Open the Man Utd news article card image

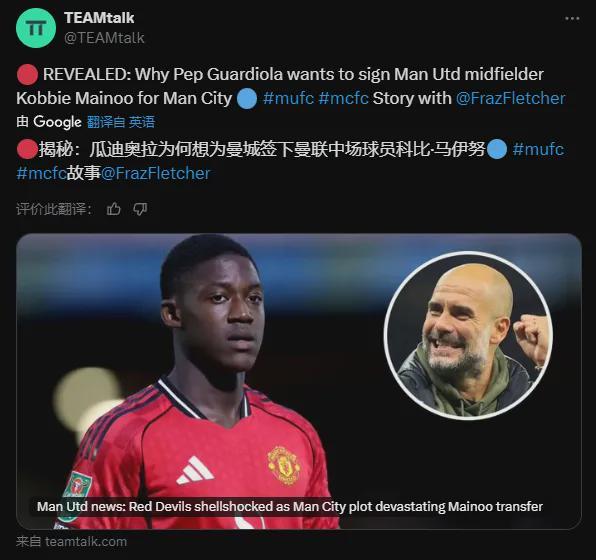299,381
